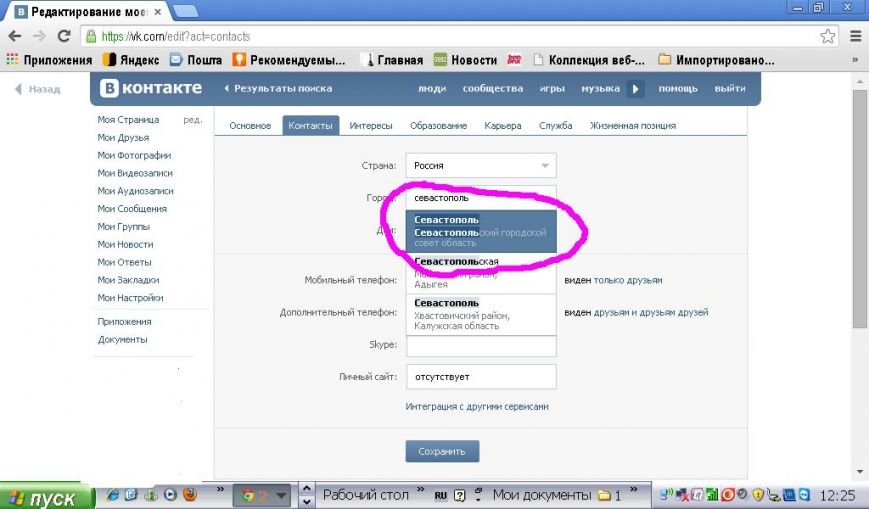Click ред. next to Моя Страница
This screenshot has width=869, height=509.
point(192,120)
